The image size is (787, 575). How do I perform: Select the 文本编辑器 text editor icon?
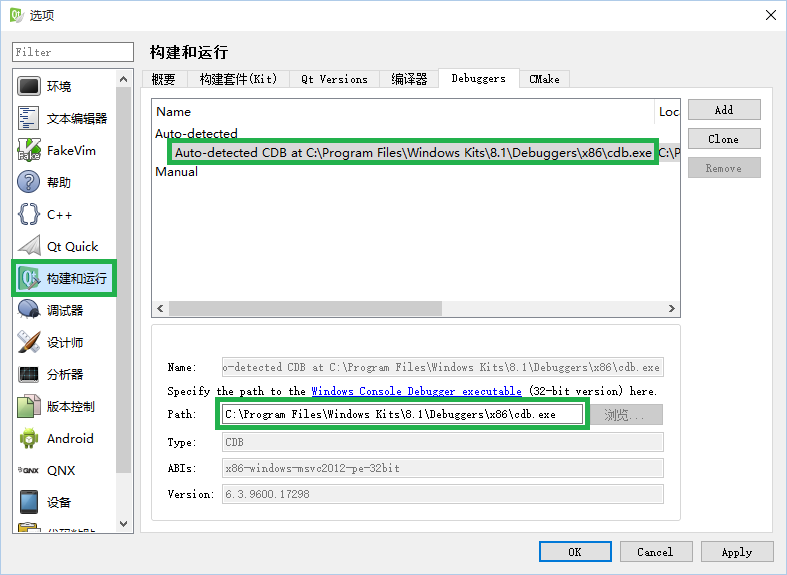29,118
